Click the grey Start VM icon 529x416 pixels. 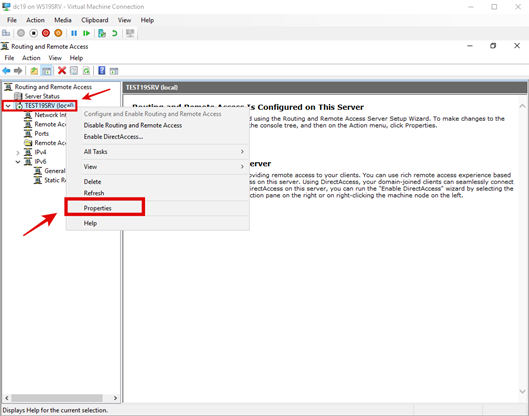click(21, 33)
